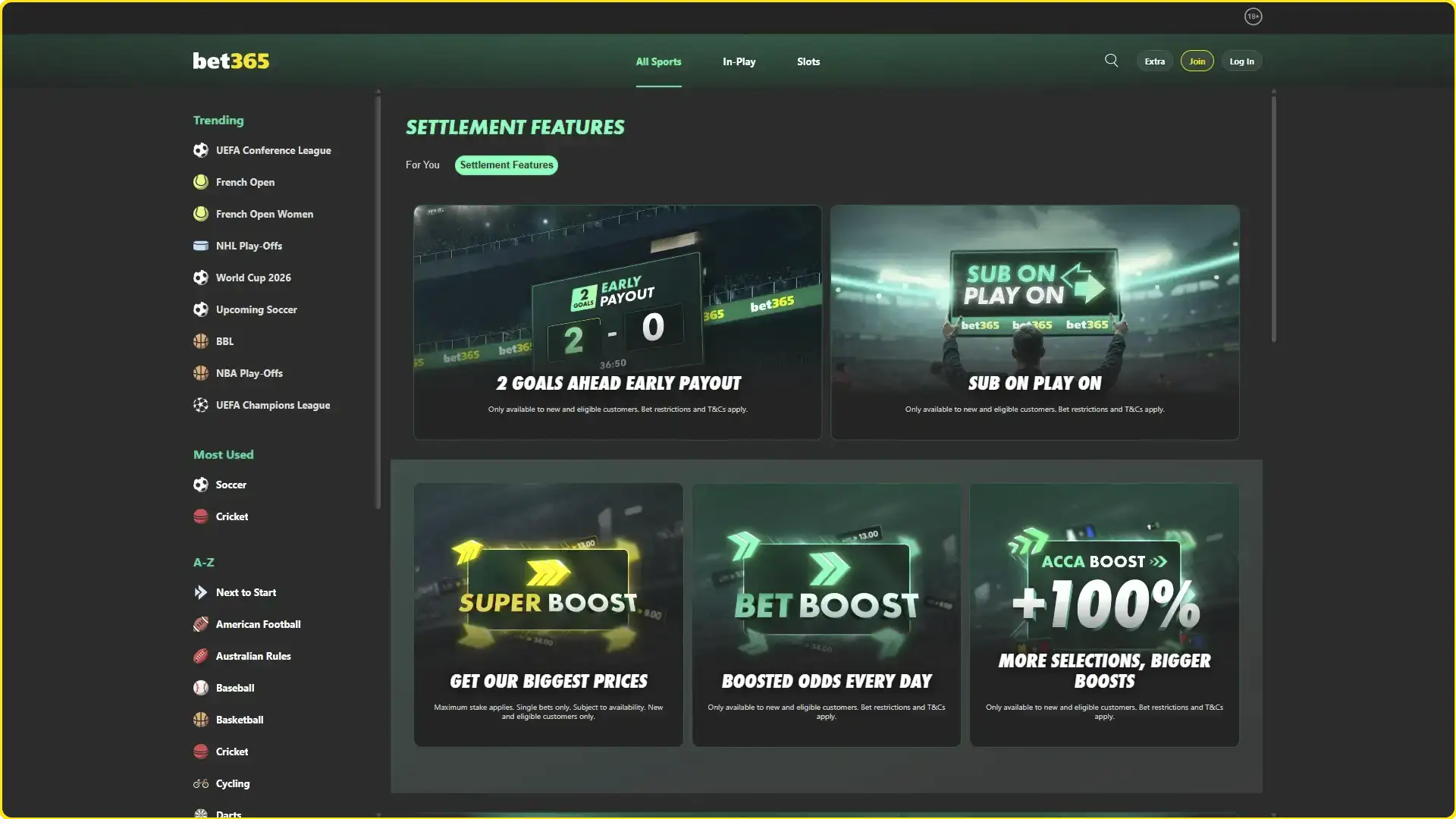
Task: Click the UEFA Conference League soccer ball icon
Action: (x=201, y=150)
